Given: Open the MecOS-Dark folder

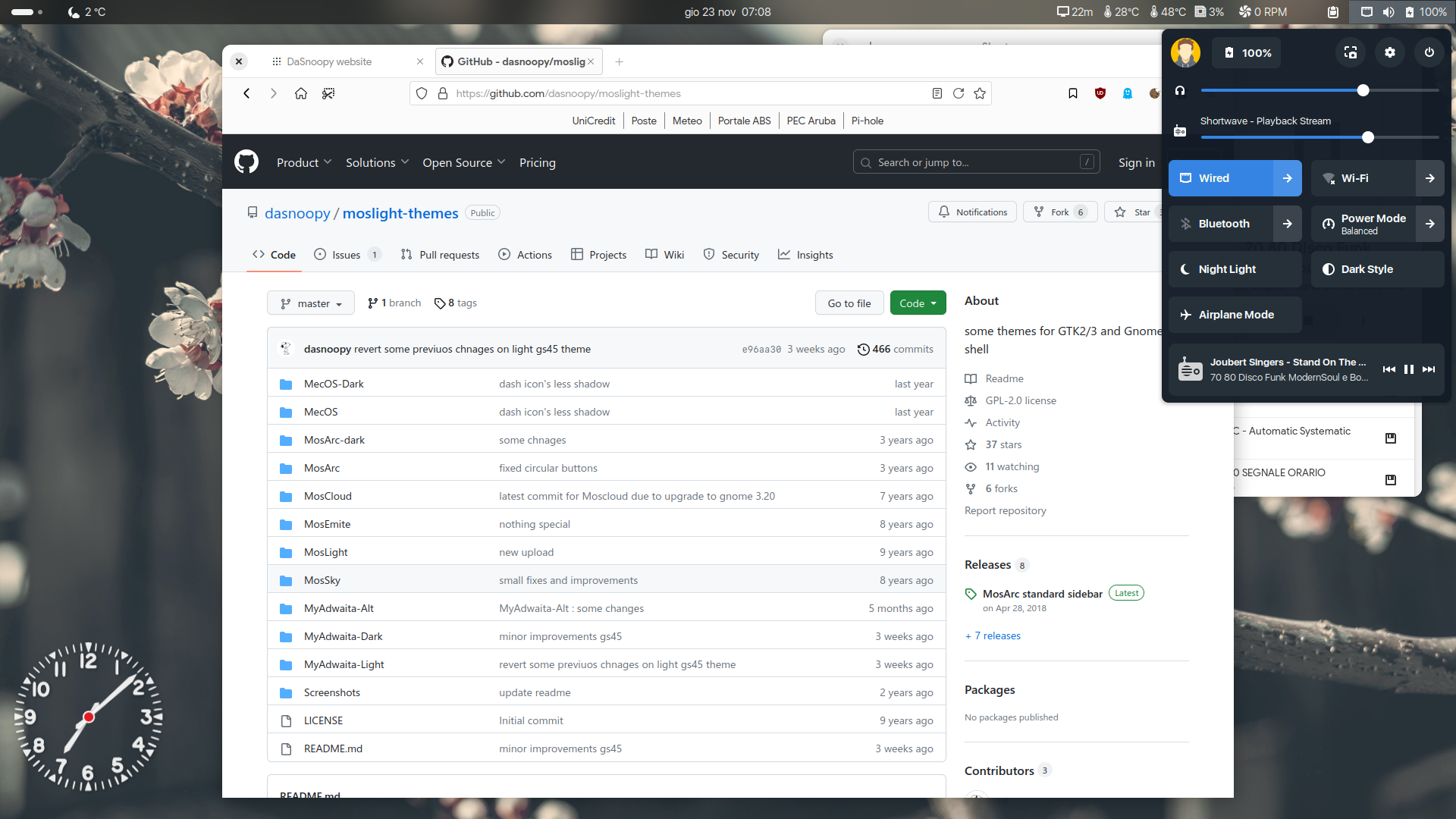Looking at the screenshot, I should click(x=334, y=384).
